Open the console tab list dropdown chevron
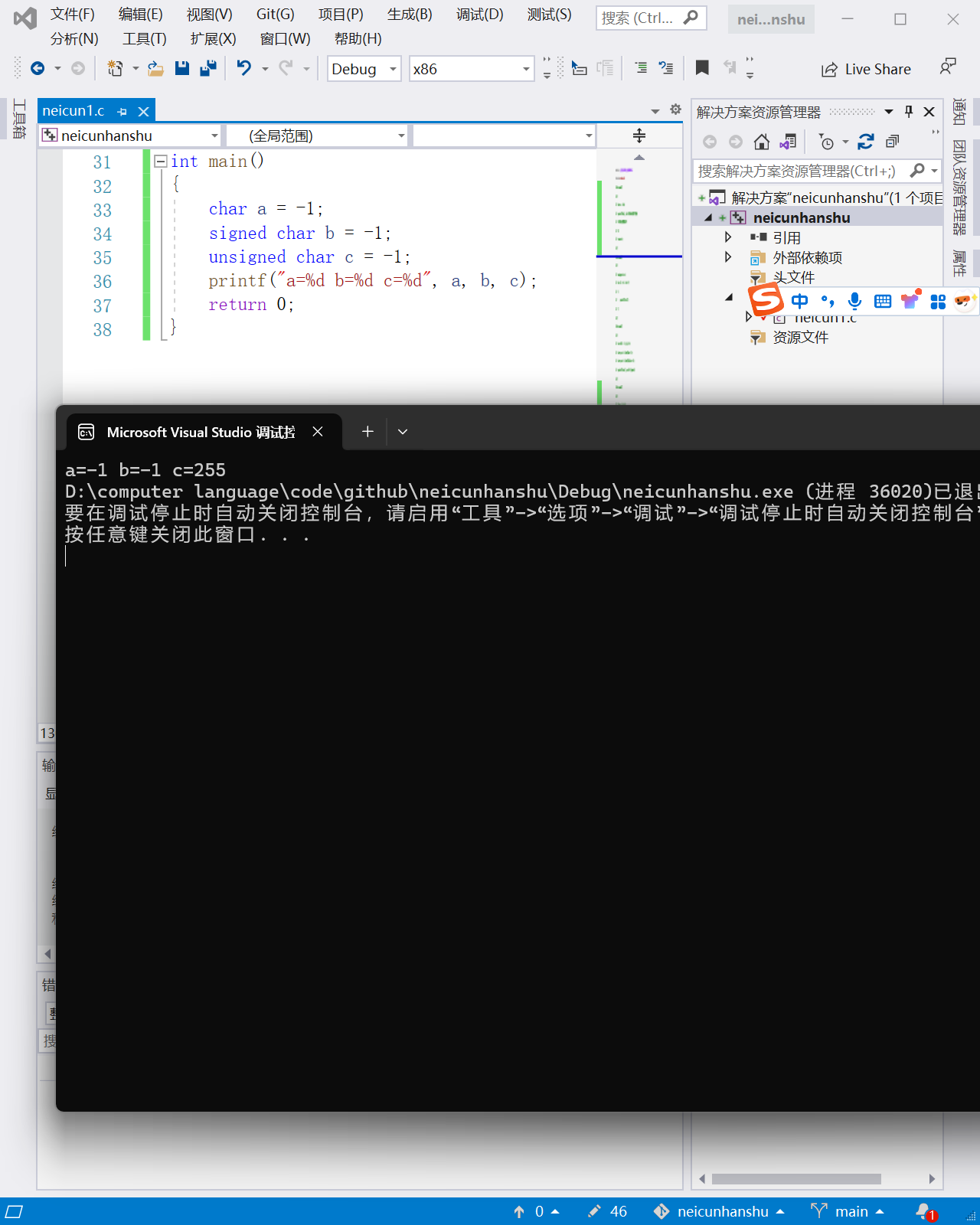 [x=403, y=432]
